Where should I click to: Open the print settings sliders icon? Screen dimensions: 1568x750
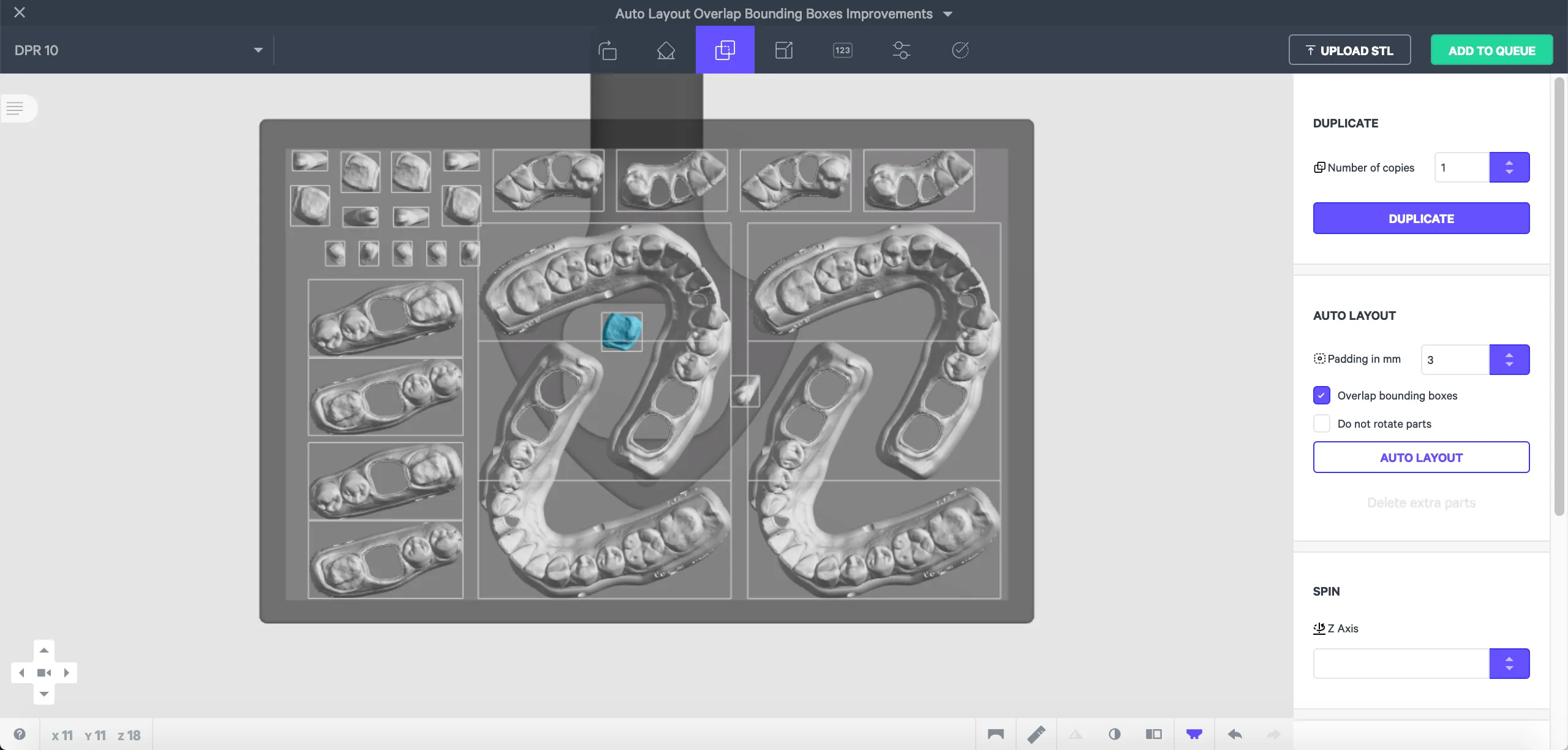901,50
